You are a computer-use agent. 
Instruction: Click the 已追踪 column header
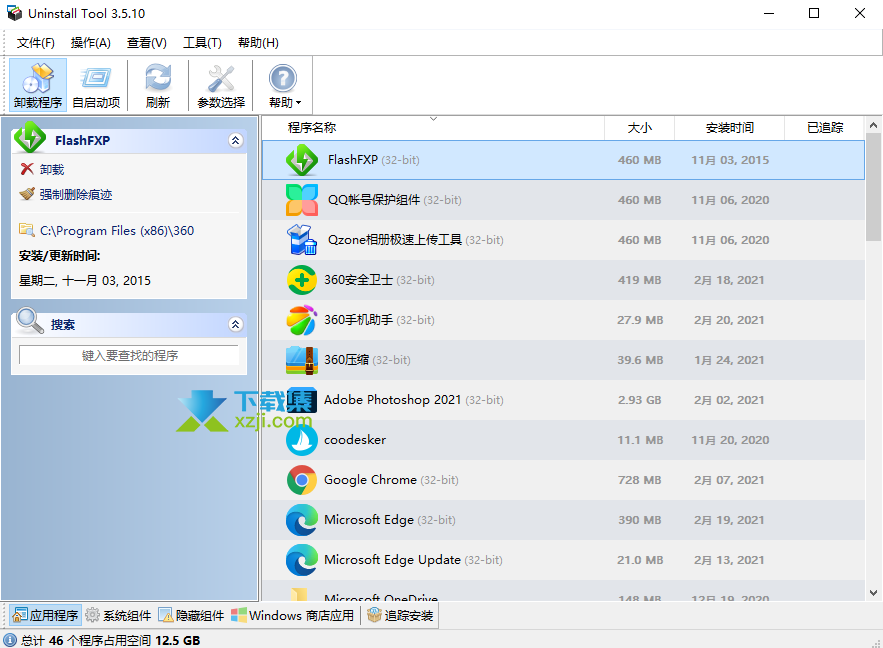point(824,128)
